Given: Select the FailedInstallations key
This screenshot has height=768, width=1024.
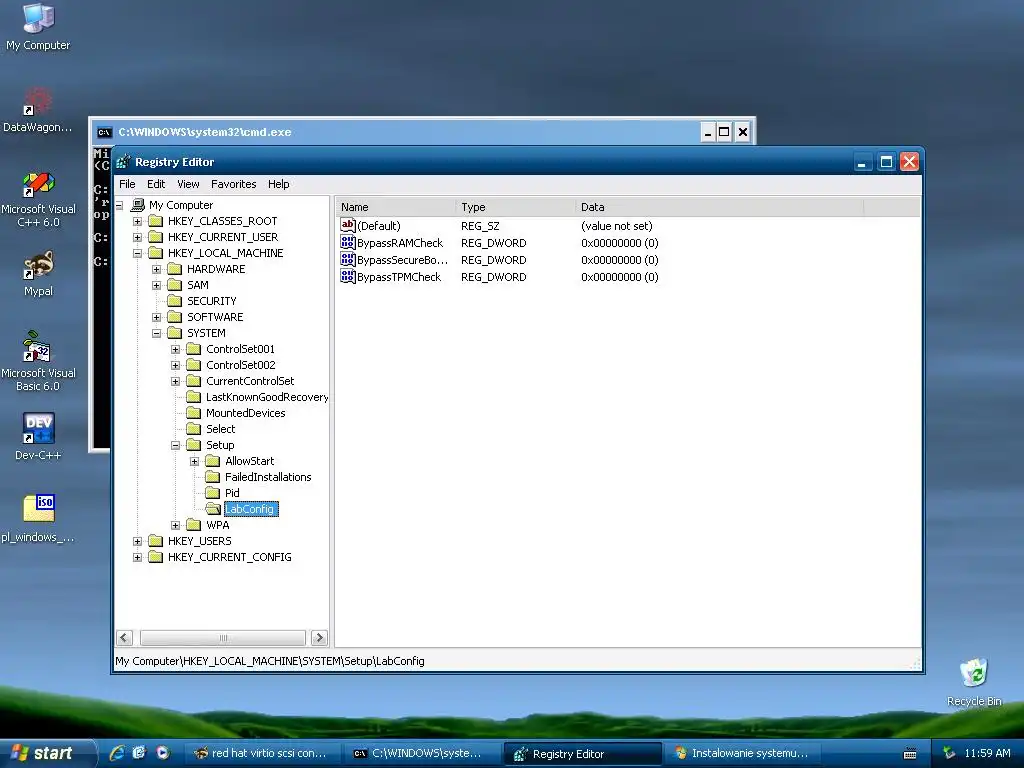Looking at the screenshot, I should [x=268, y=477].
